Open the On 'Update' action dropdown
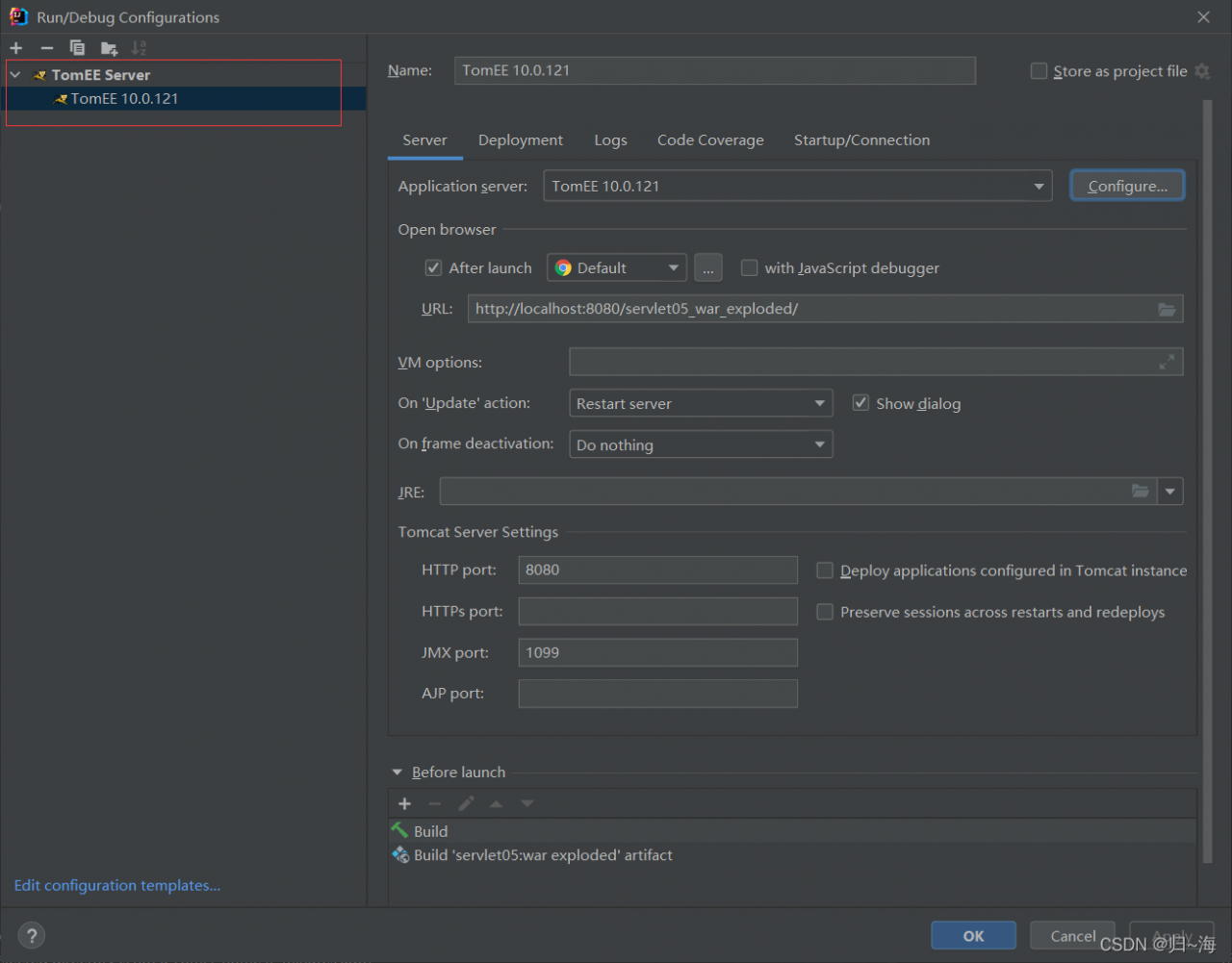This screenshot has height=963, width=1232. [700, 404]
